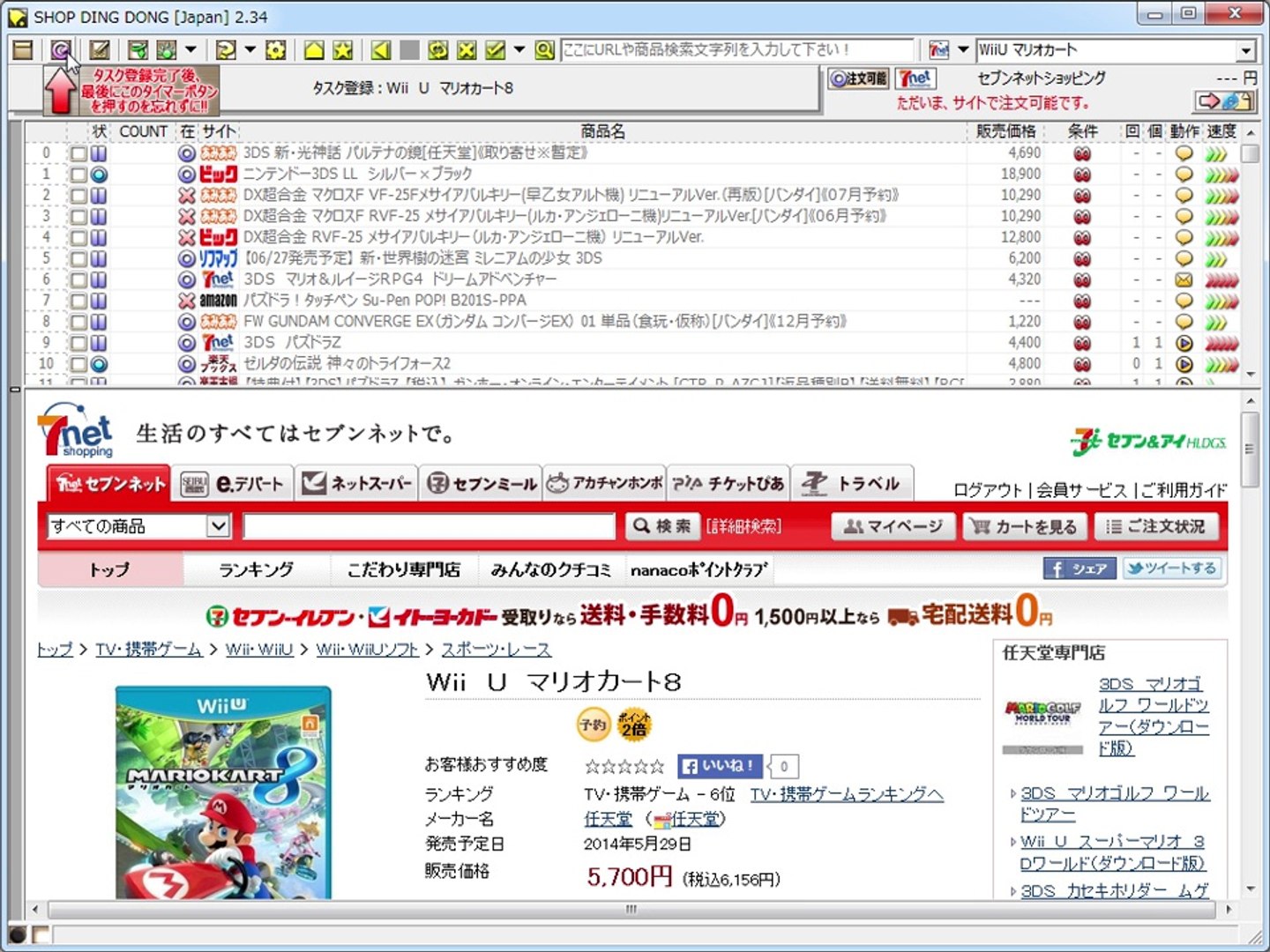Tick checkbox for マリオ&ルイージRPG4 row

(78, 280)
